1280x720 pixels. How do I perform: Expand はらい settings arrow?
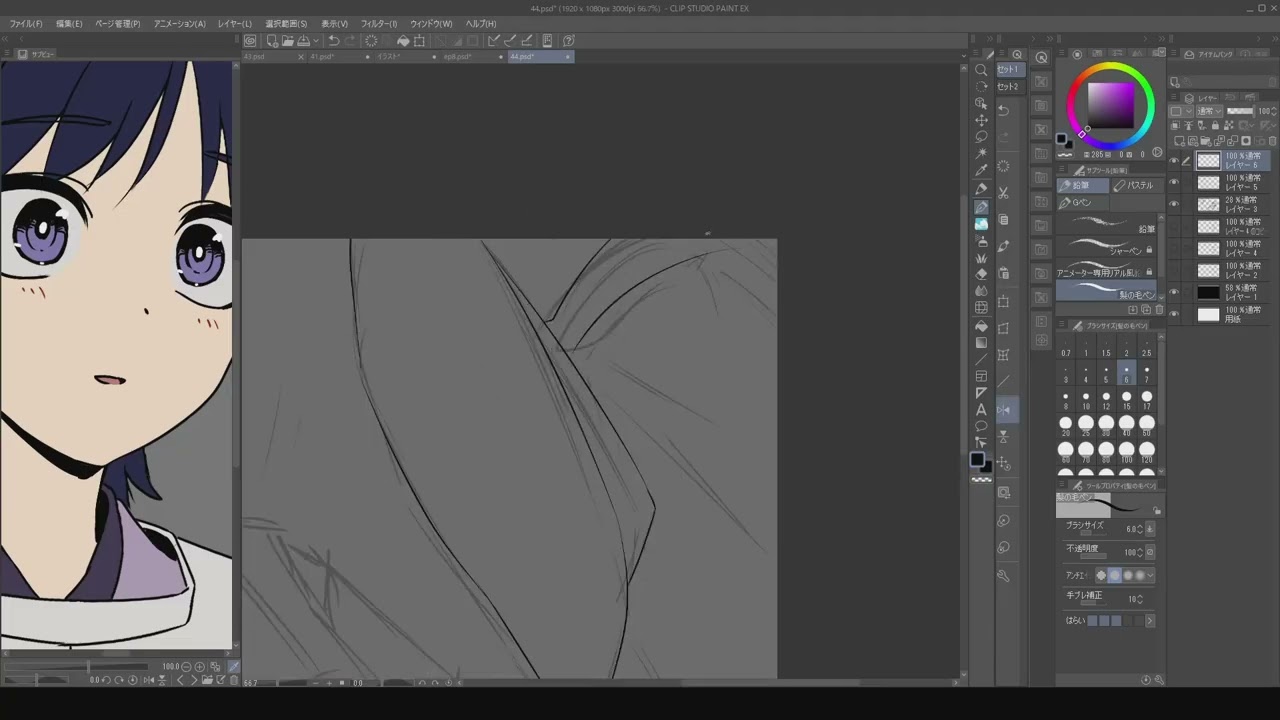tap(1150, 621)
